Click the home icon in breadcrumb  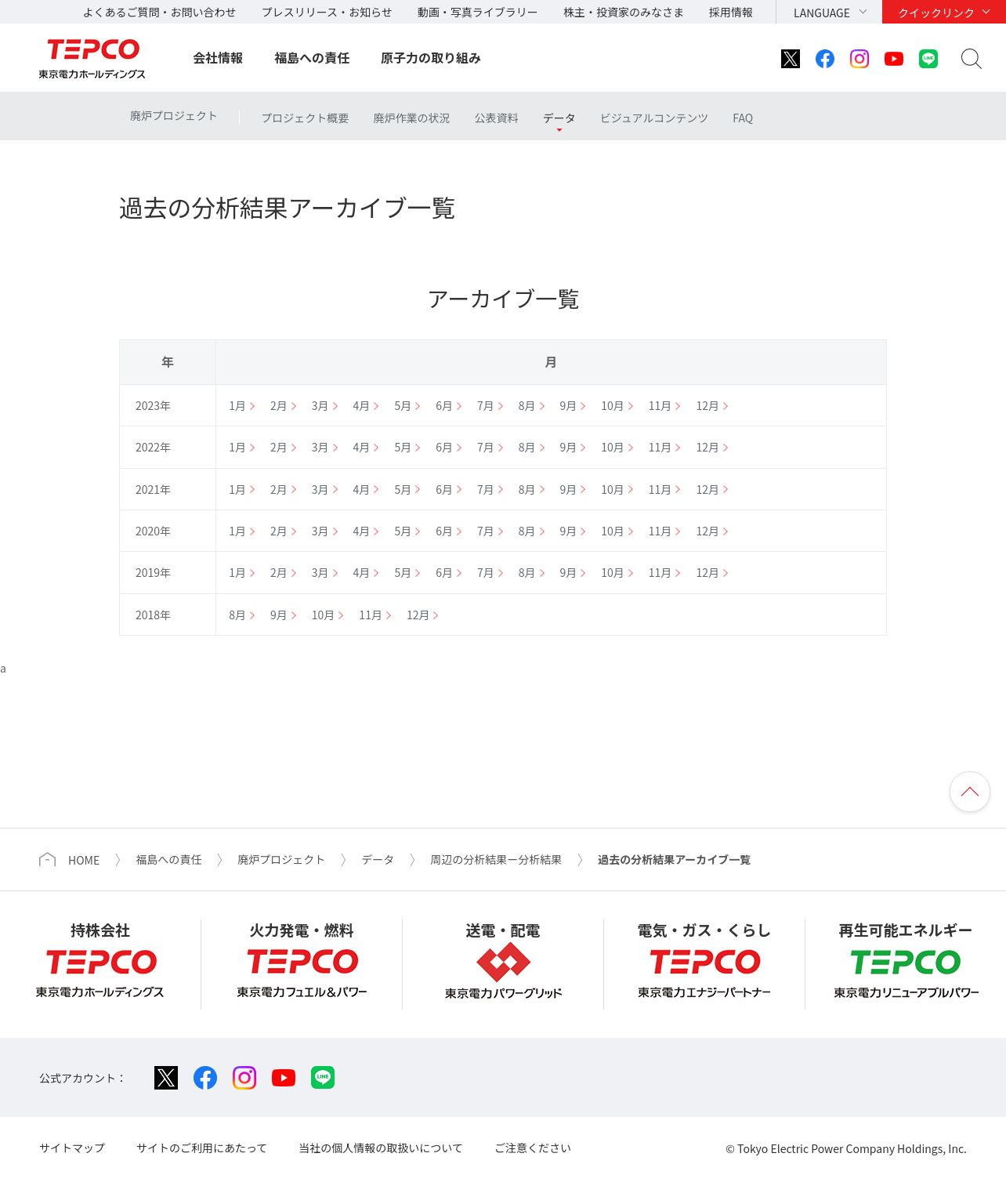(47, 860)
